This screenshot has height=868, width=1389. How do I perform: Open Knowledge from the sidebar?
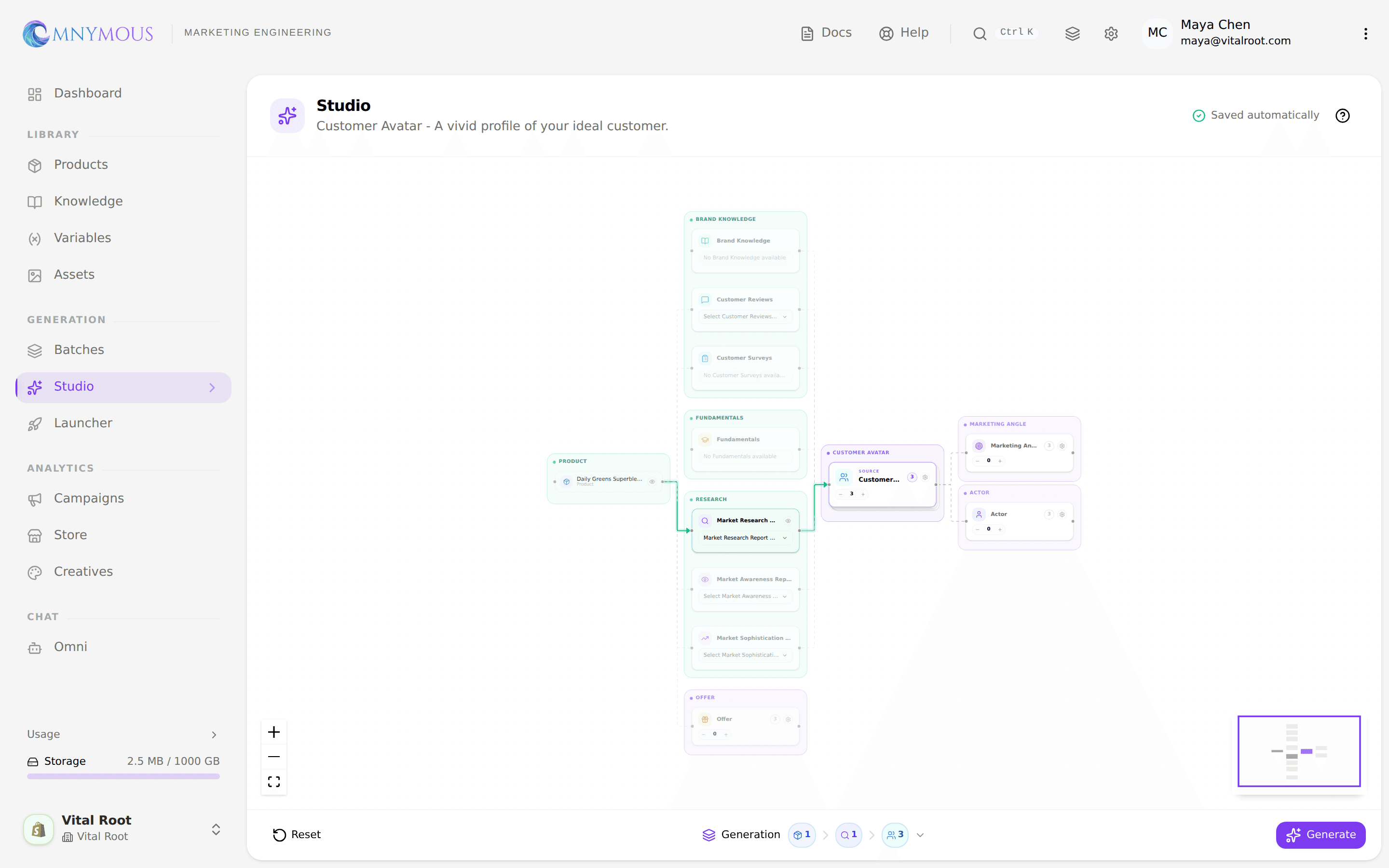tap(123, 202)
